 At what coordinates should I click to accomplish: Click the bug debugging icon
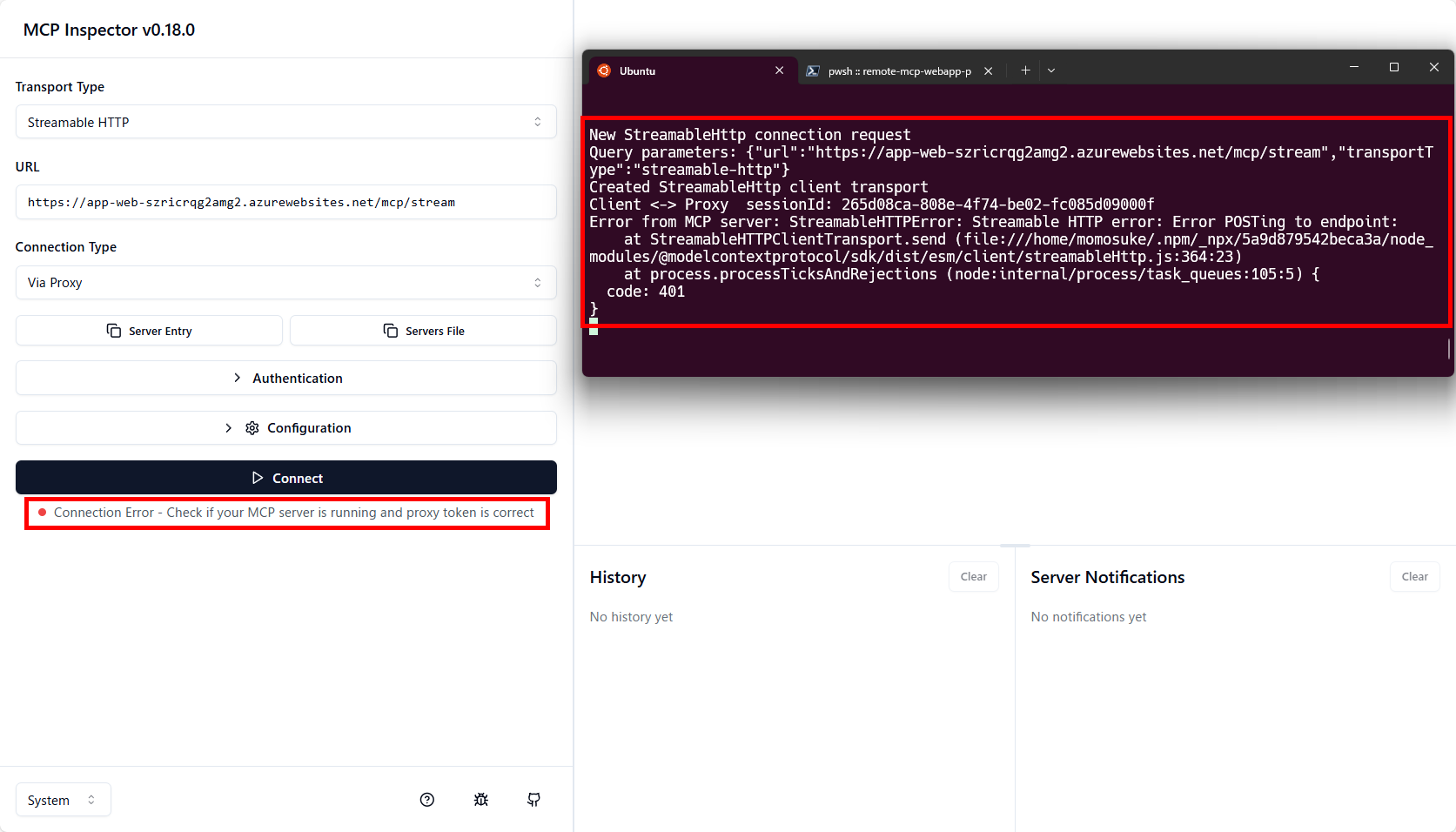click(x=480, y=800)
